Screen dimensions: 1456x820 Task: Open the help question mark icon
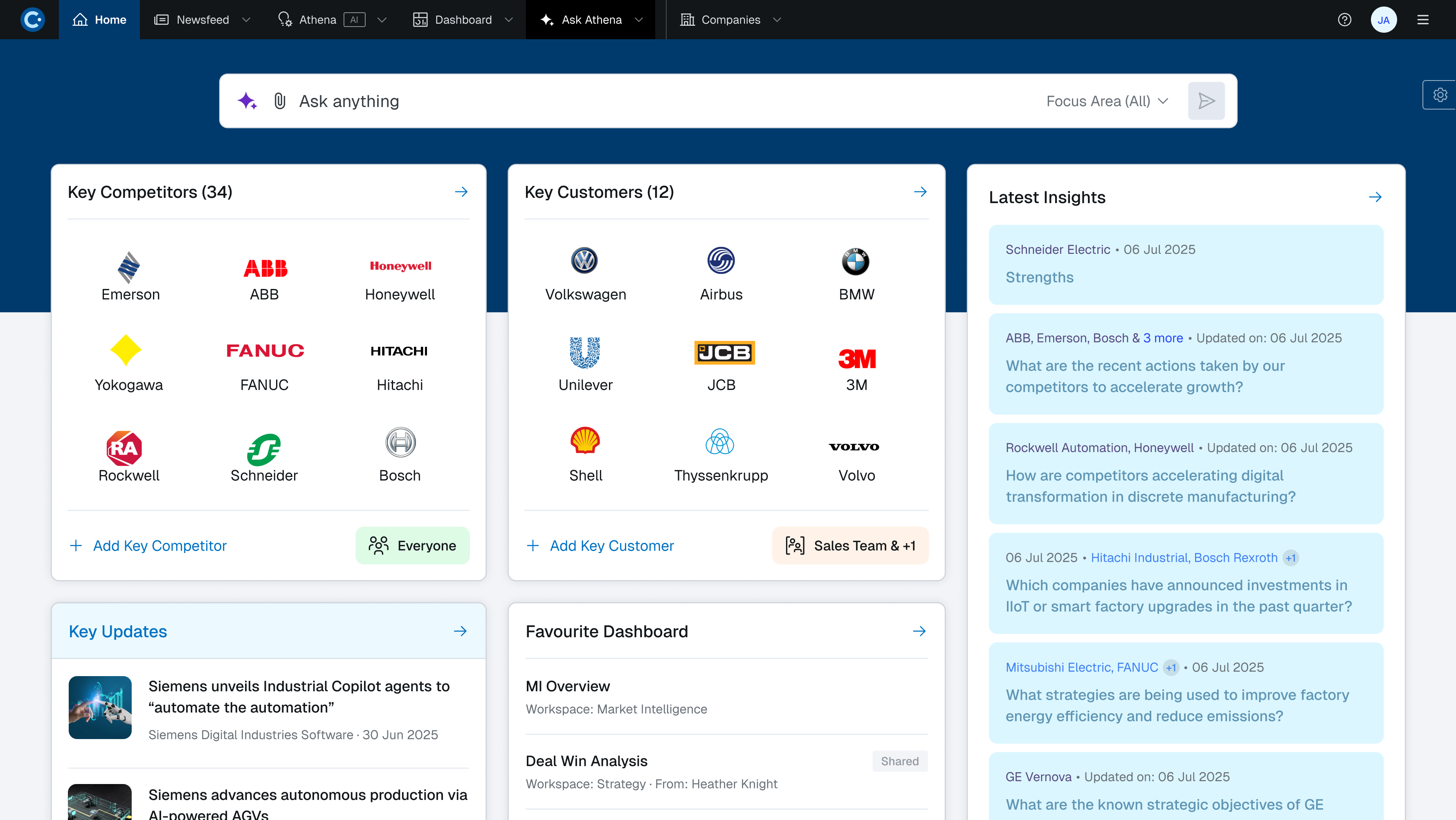coord(1345,20)
